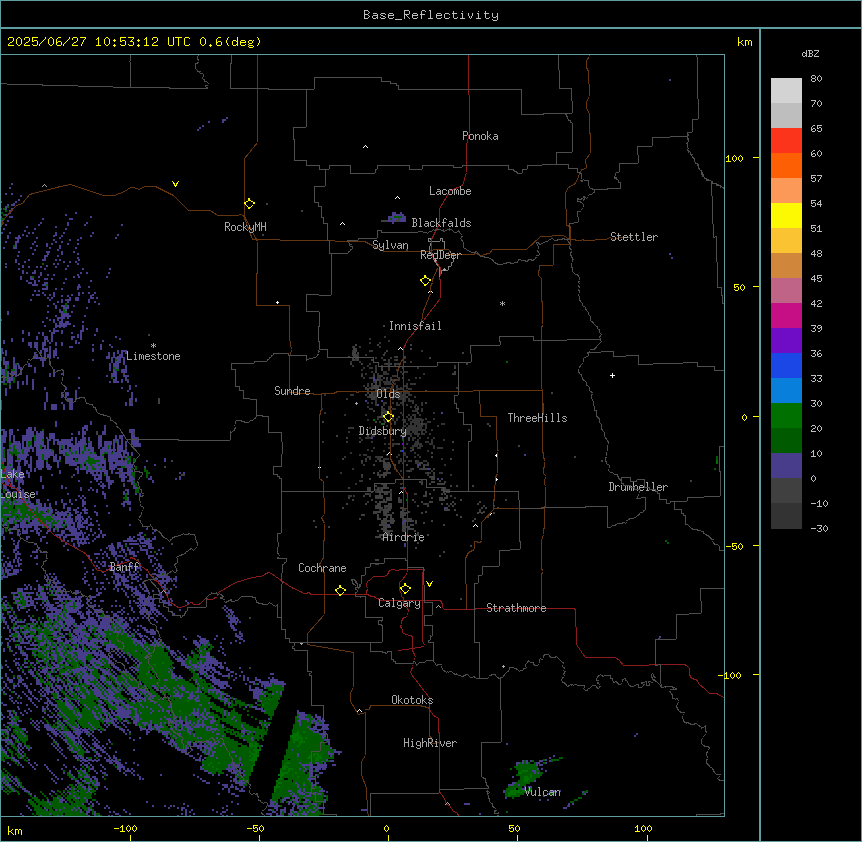Click the Lacombe city label

(450, 191)
